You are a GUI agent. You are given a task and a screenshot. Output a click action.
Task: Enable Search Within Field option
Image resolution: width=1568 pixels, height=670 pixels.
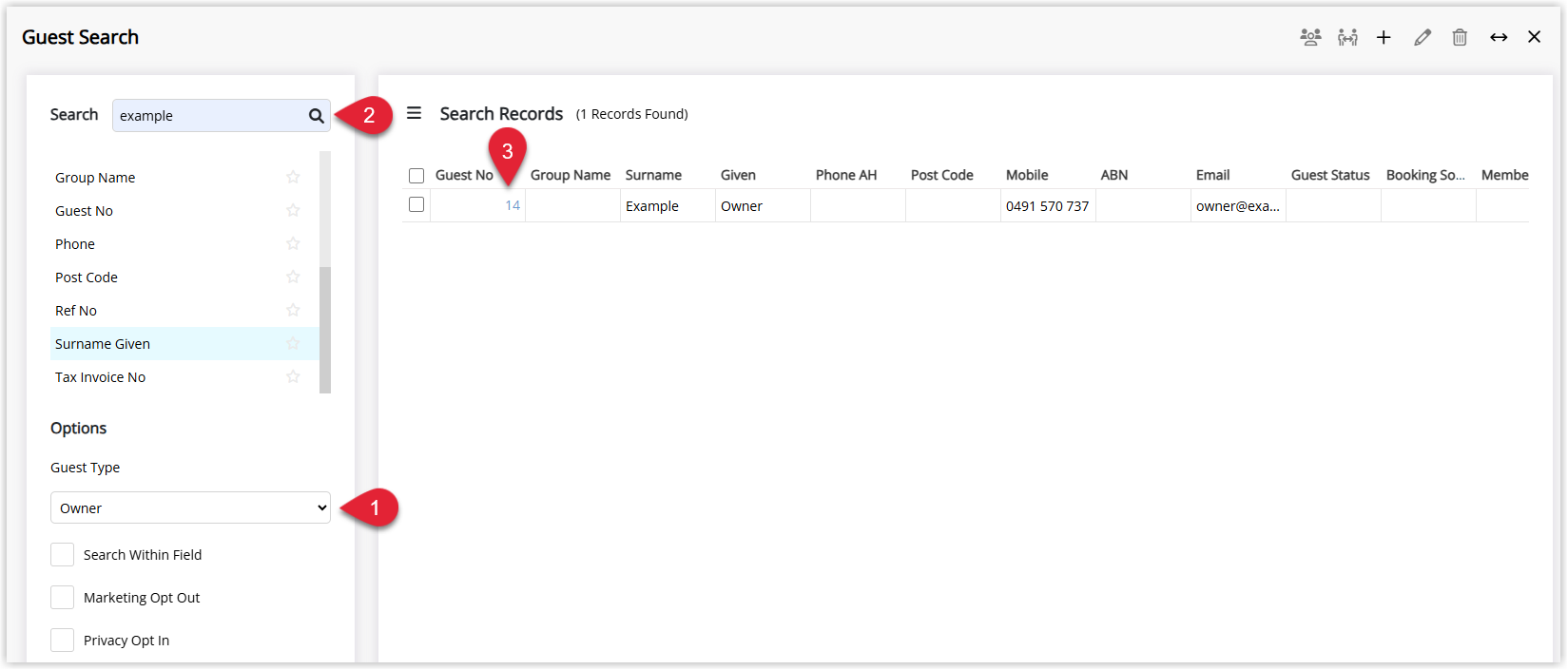tap(62, 555)
